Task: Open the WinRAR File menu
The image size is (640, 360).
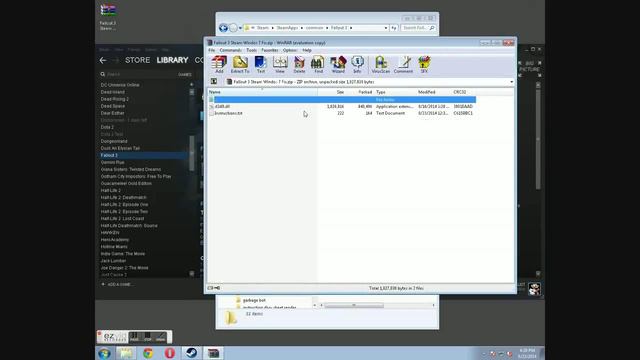Action: pyautogui.click(x=211, y=50)
